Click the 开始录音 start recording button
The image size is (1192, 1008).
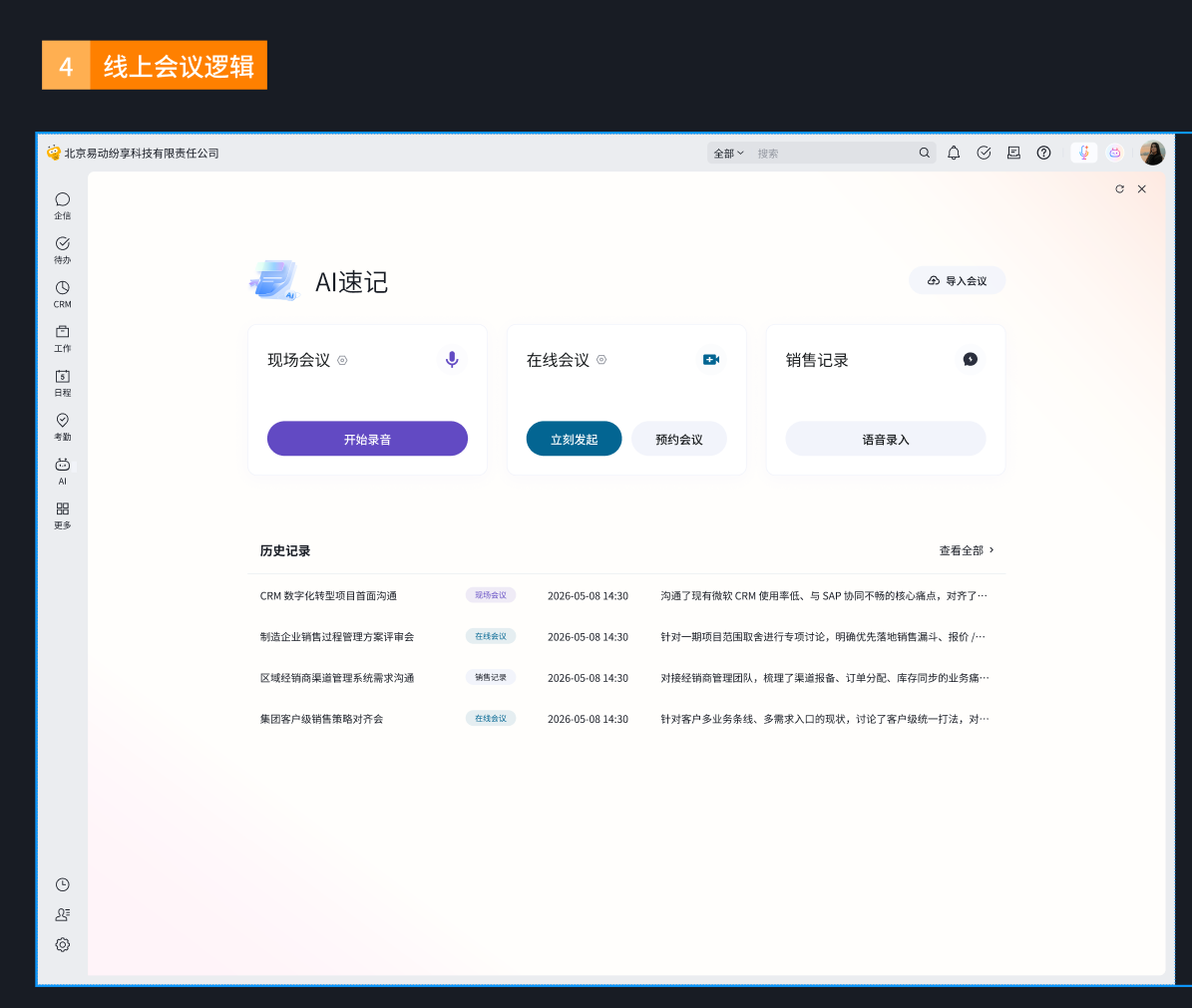coord(367,439)
